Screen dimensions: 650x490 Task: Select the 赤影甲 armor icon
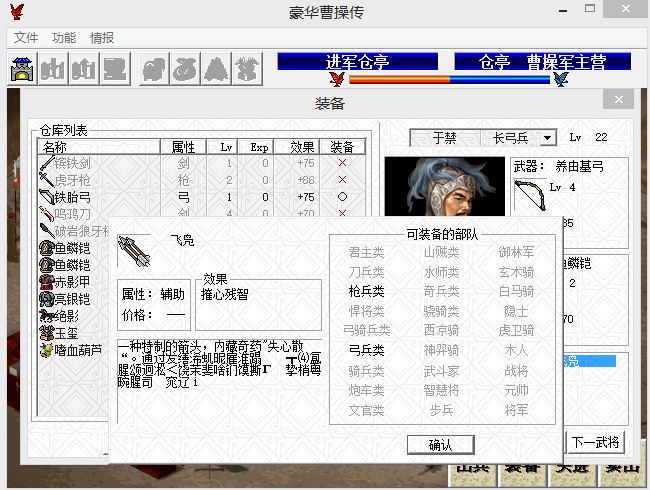(x=46, y=282)
